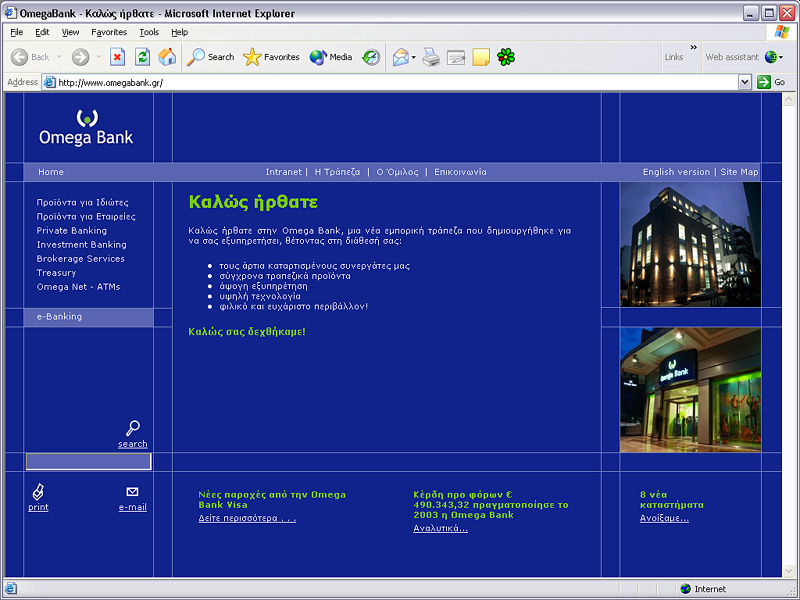
Task: Click the Επικοινωνία navigation link
Action: pyautogui.click(x=460, y=172)
